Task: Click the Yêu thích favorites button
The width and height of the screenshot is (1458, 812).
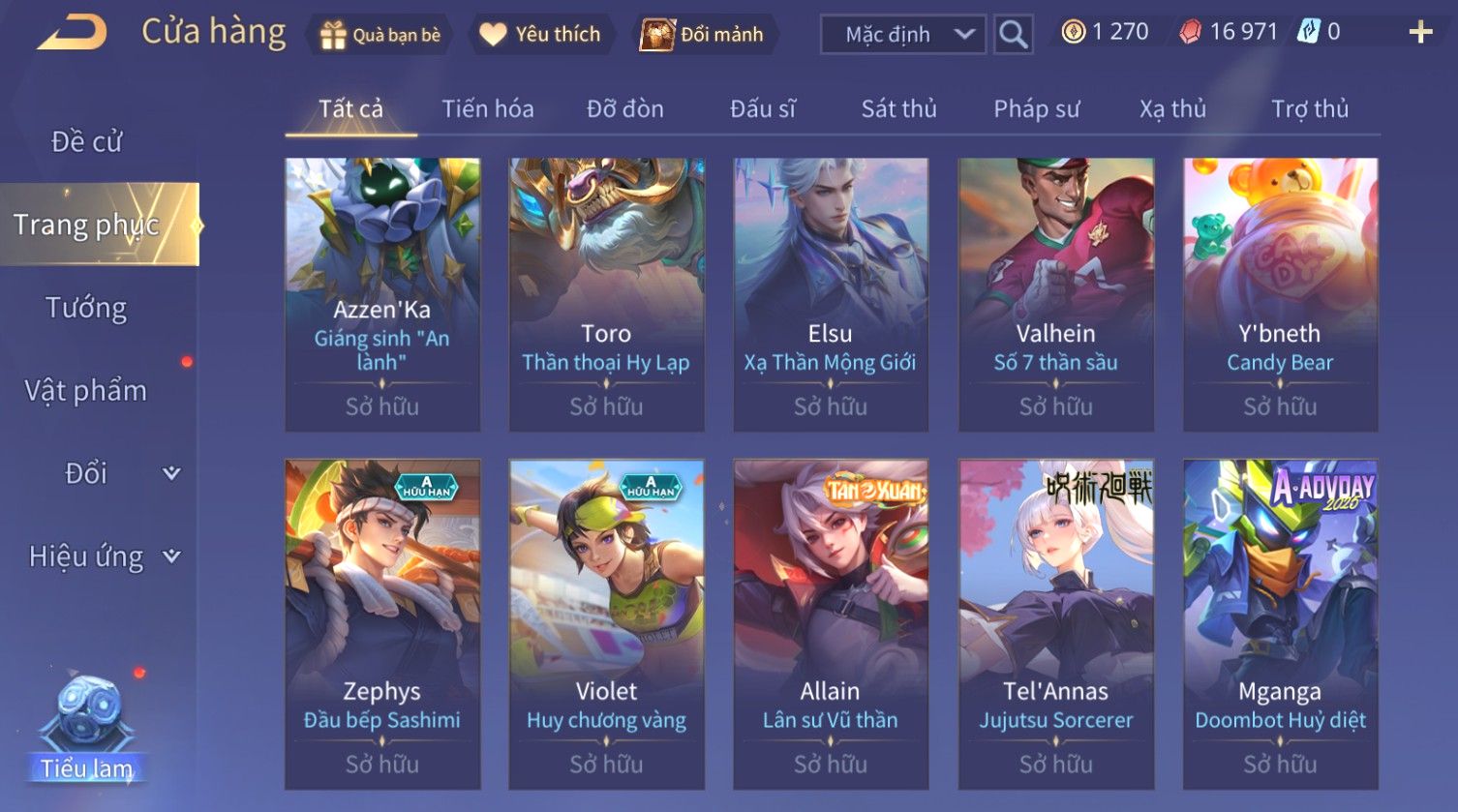Action: tap(541, 35)
